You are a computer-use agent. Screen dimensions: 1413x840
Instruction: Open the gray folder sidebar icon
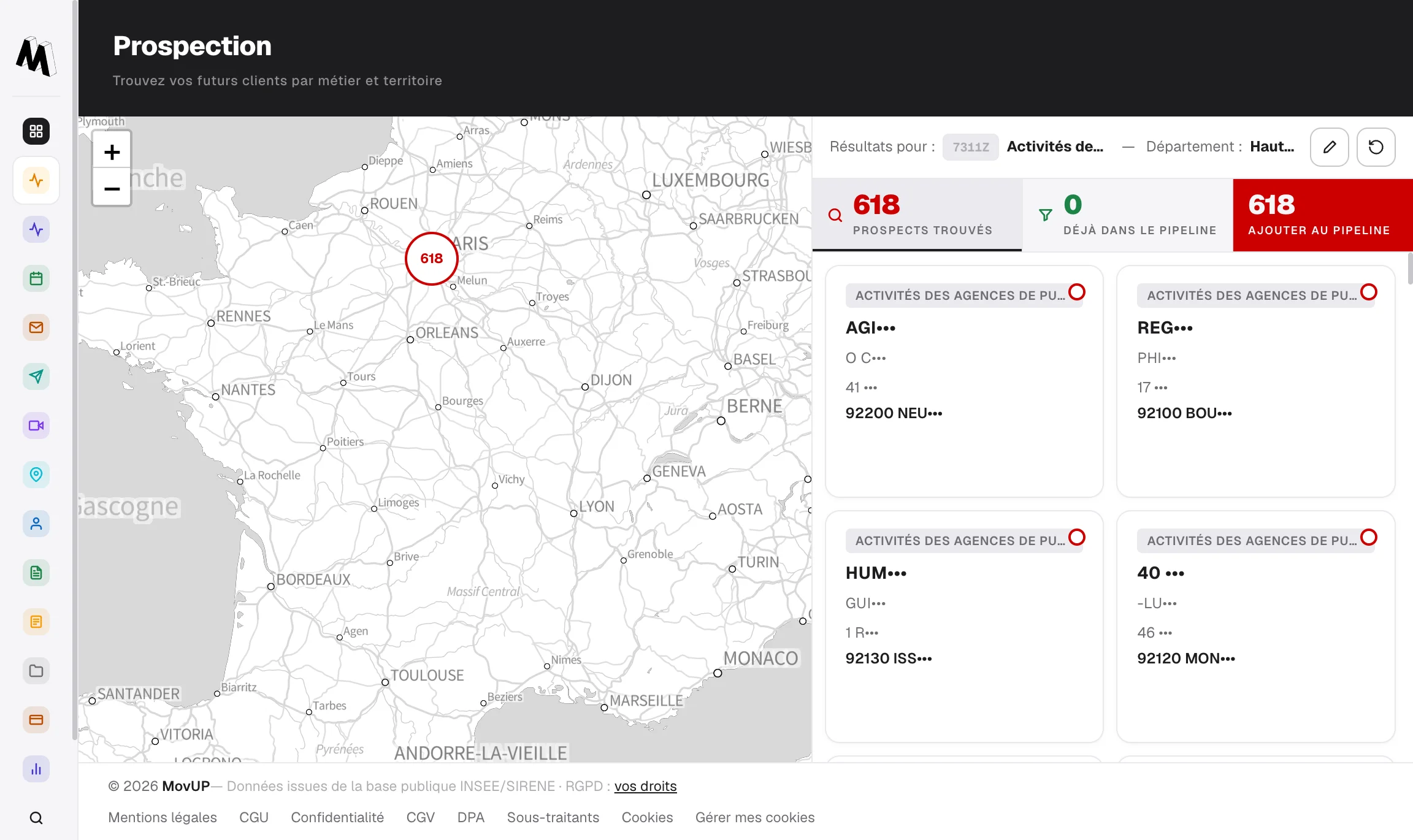pyautogui.click(x=36, y=671)
